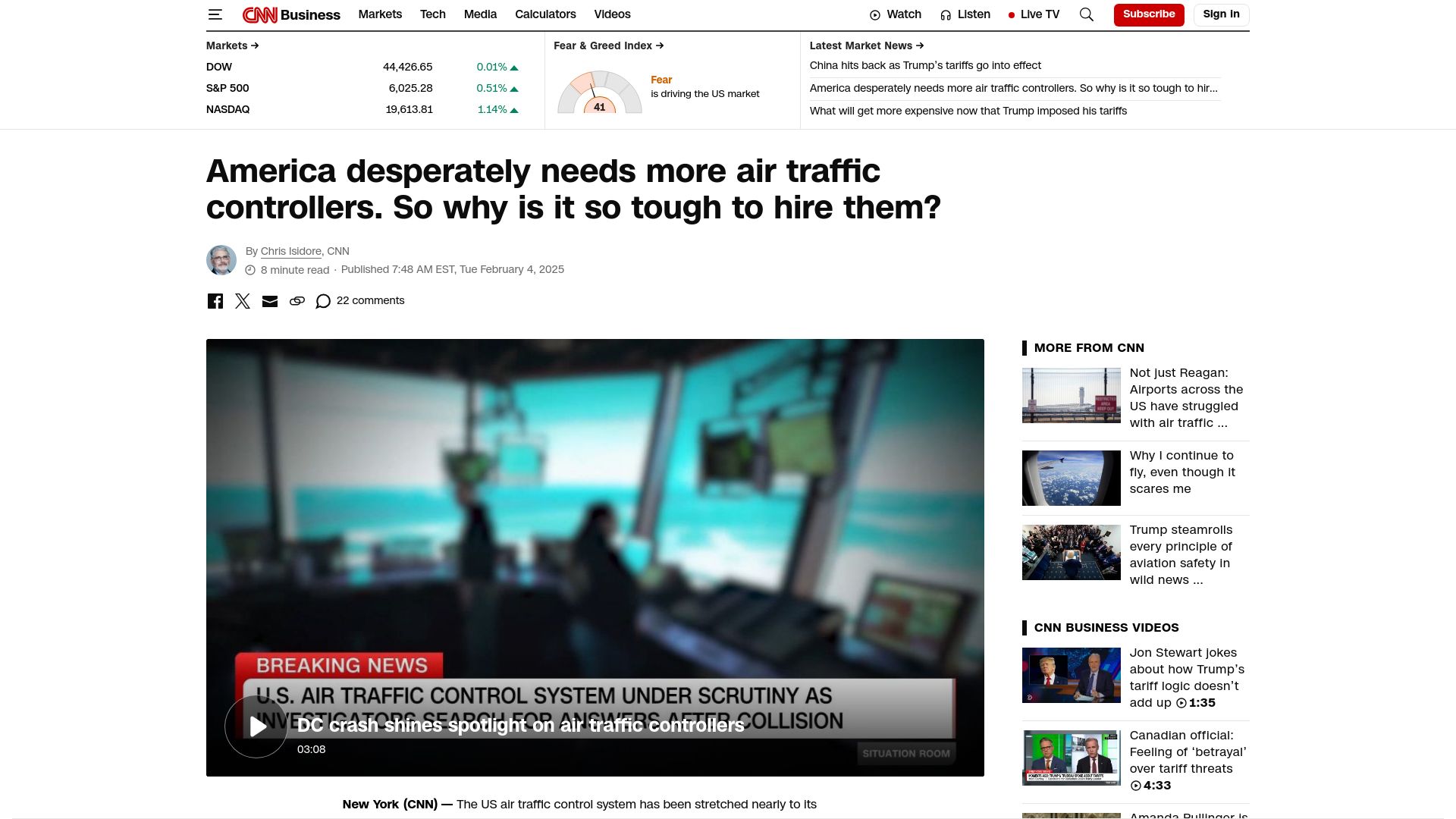
Task: Click the Fear & Greed gauge
Action: pyautogui.click(x=600, y=93)
